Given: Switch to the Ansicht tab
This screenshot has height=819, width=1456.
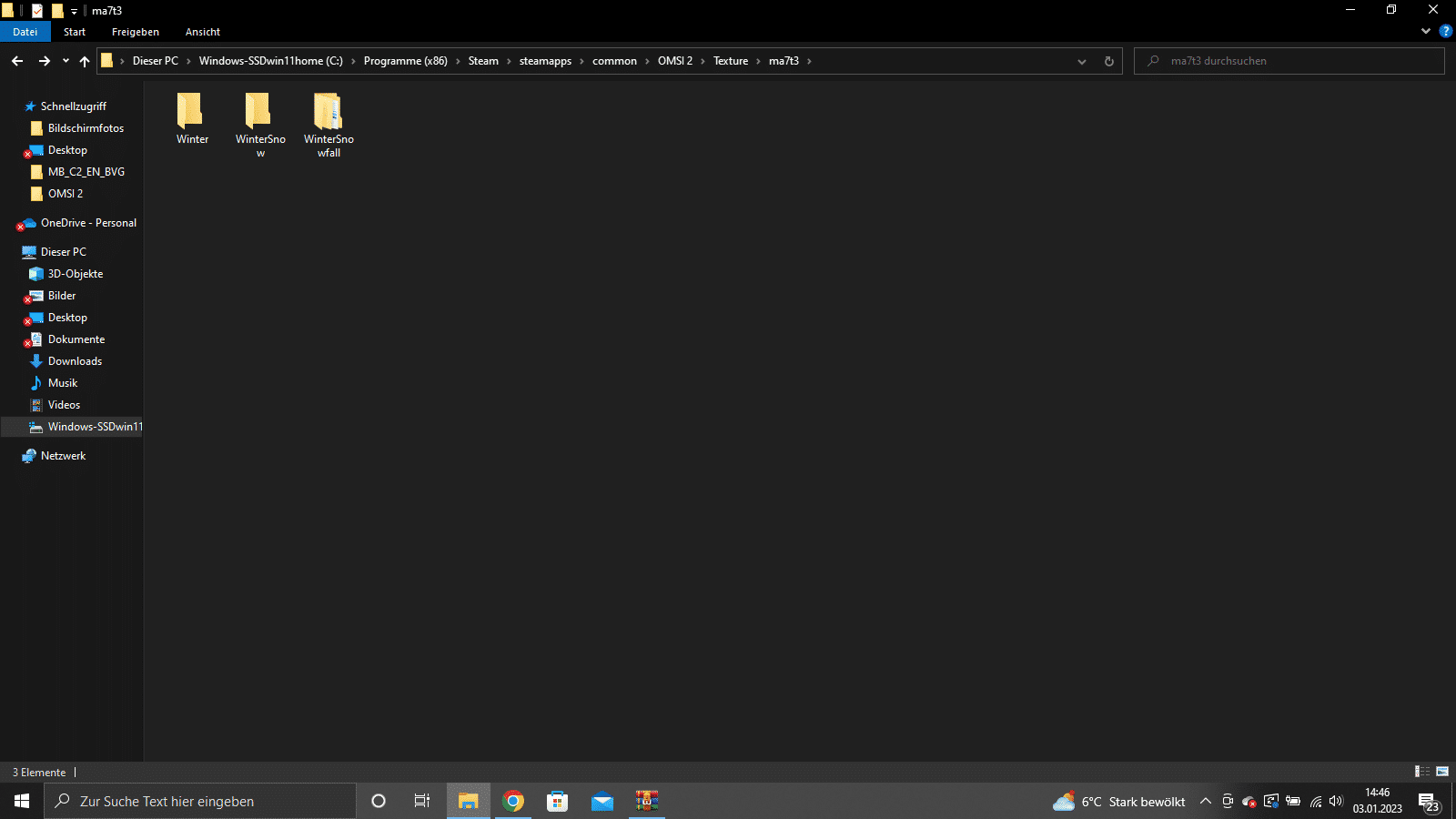Looking at the screenshot, I should pos(203,32).
